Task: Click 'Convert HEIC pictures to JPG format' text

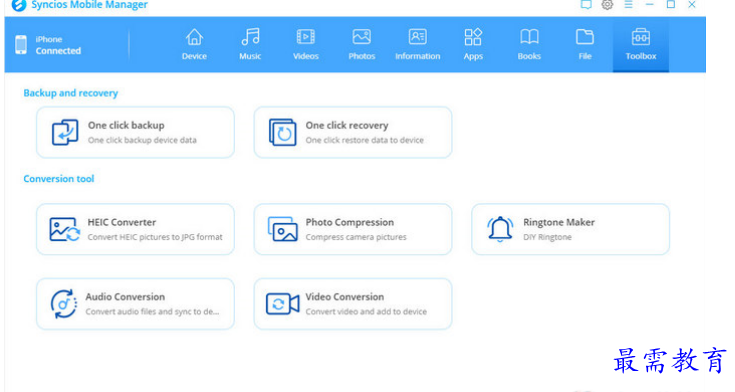Action: click(x=155, y=237)
